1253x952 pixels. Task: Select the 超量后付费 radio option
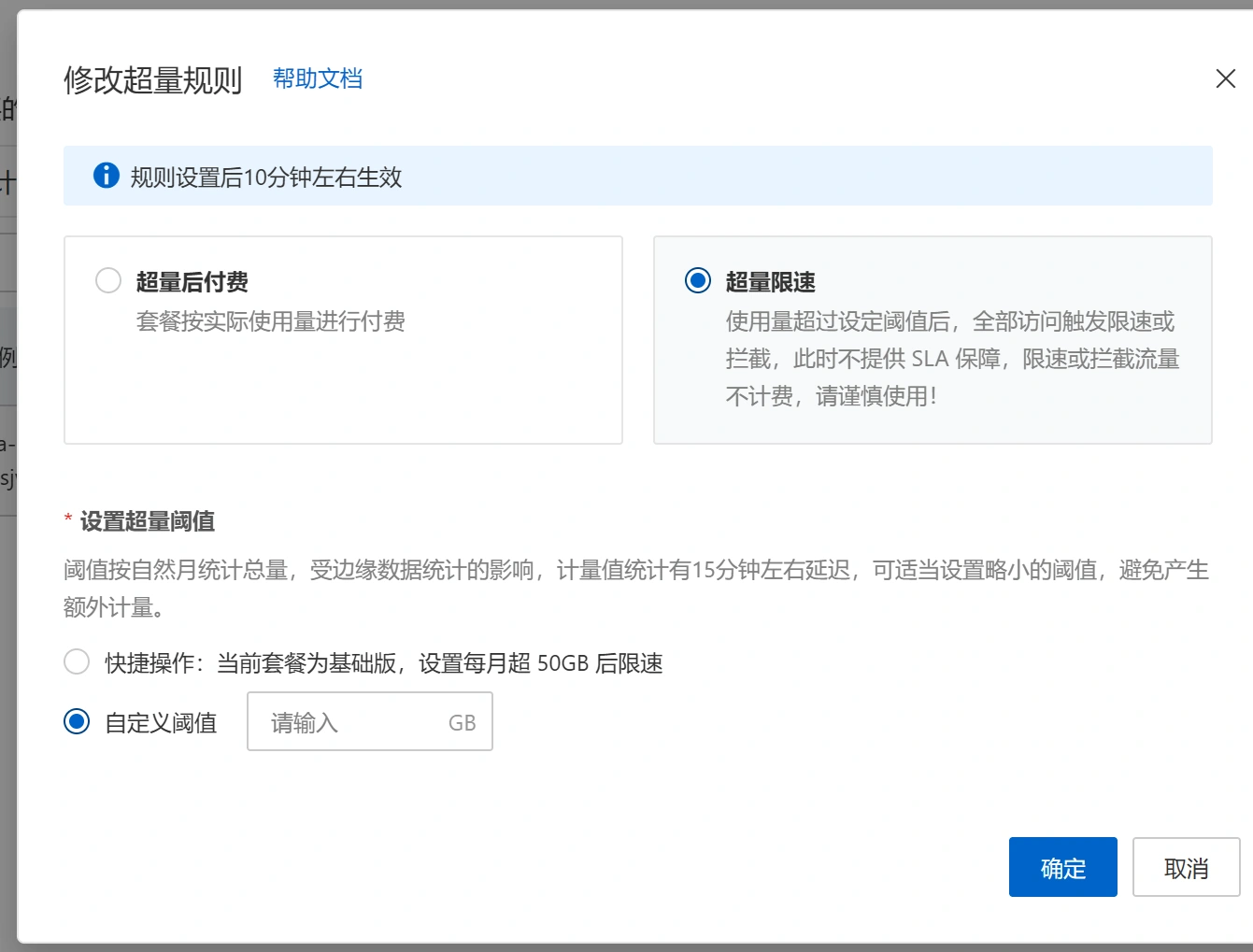108,280
